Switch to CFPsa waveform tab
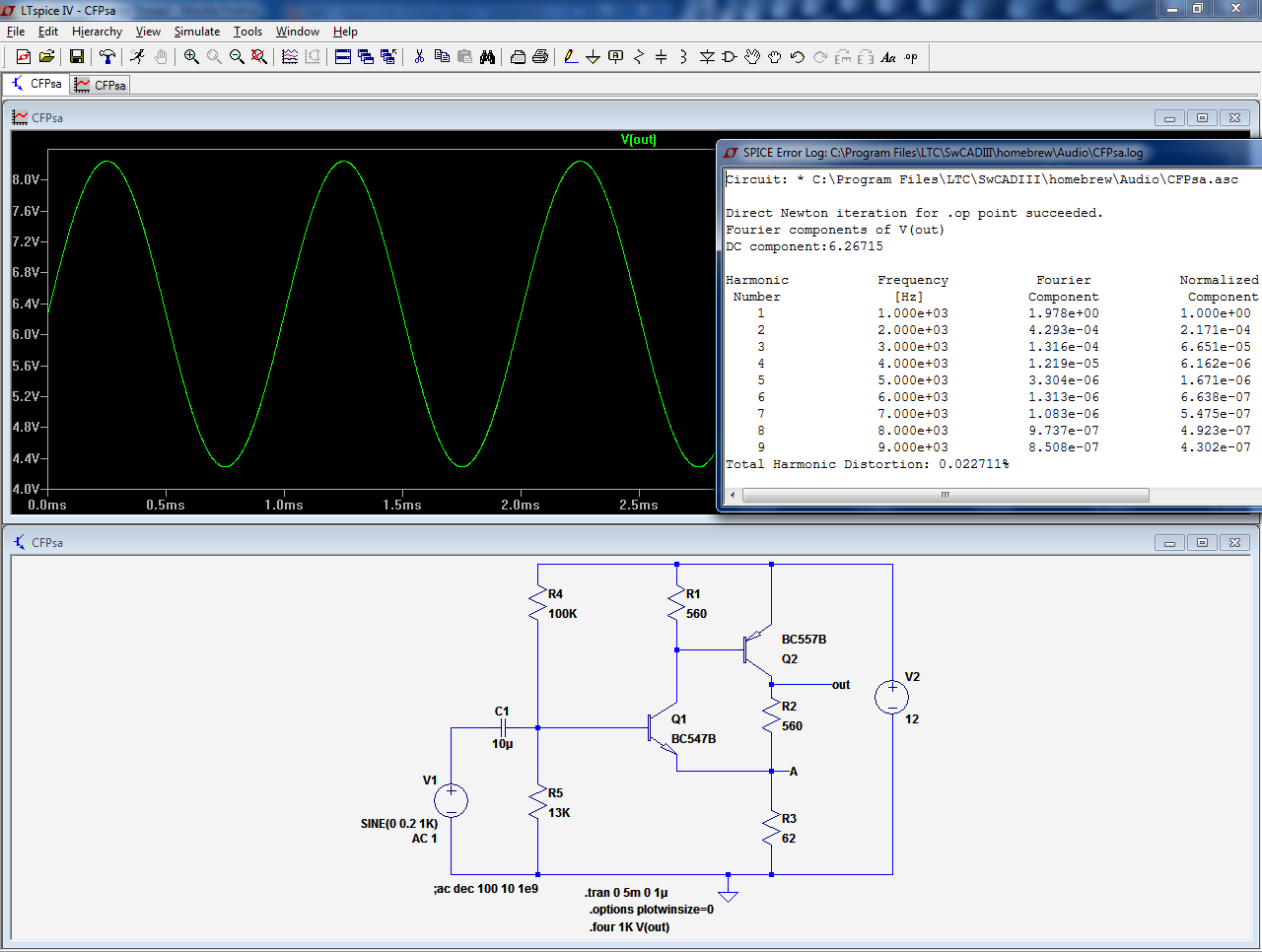Screen dimensions: 1262x952 pyautogui.click(x=101, y=85)
